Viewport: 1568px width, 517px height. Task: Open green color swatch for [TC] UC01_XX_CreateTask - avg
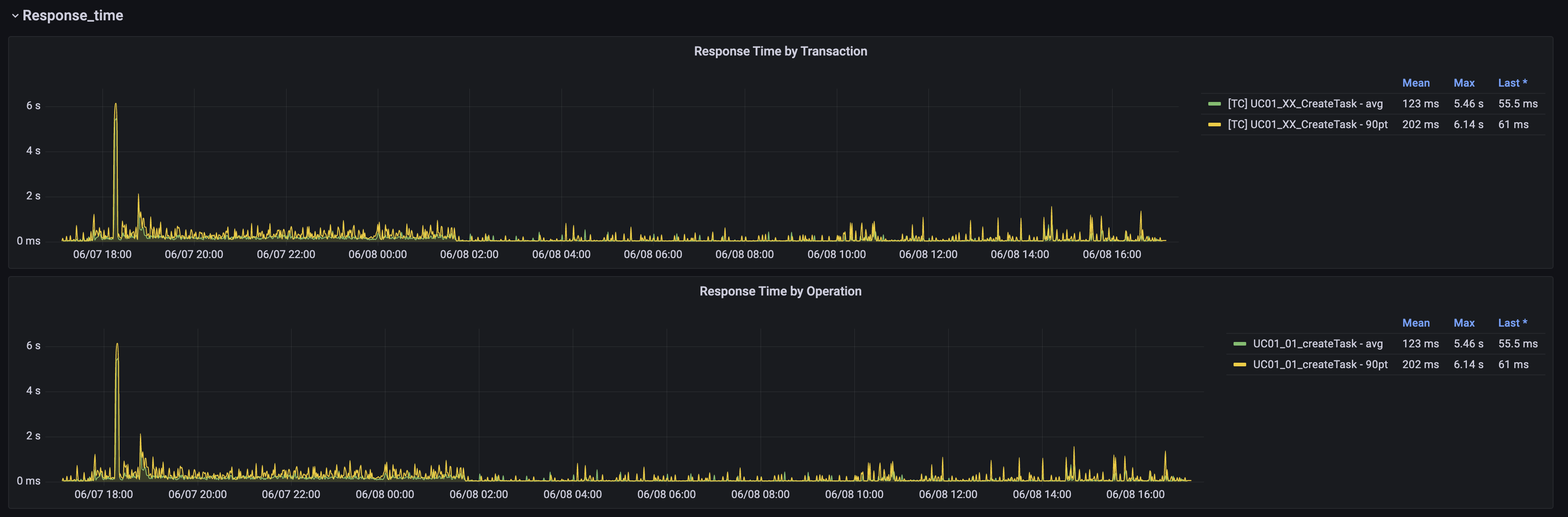[1214, 104]
